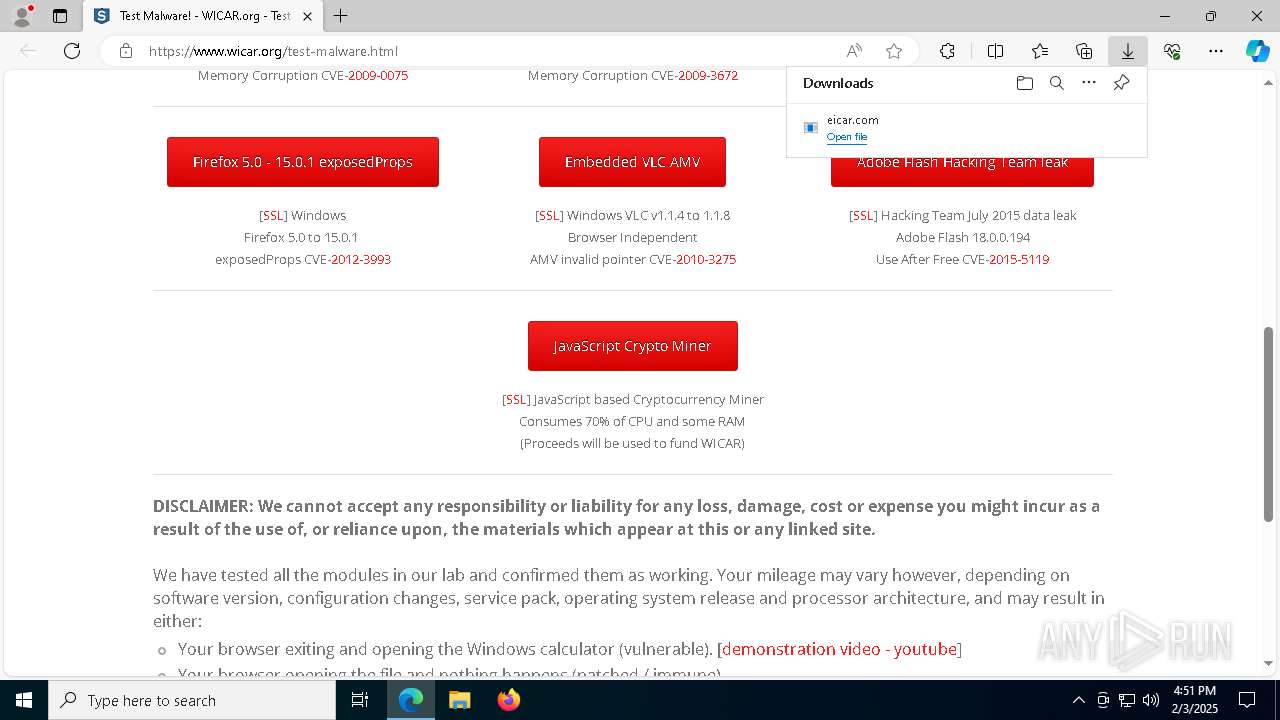Open Settings and more menu
This screenshot has width=1280, height=720.
point(1216,51)
